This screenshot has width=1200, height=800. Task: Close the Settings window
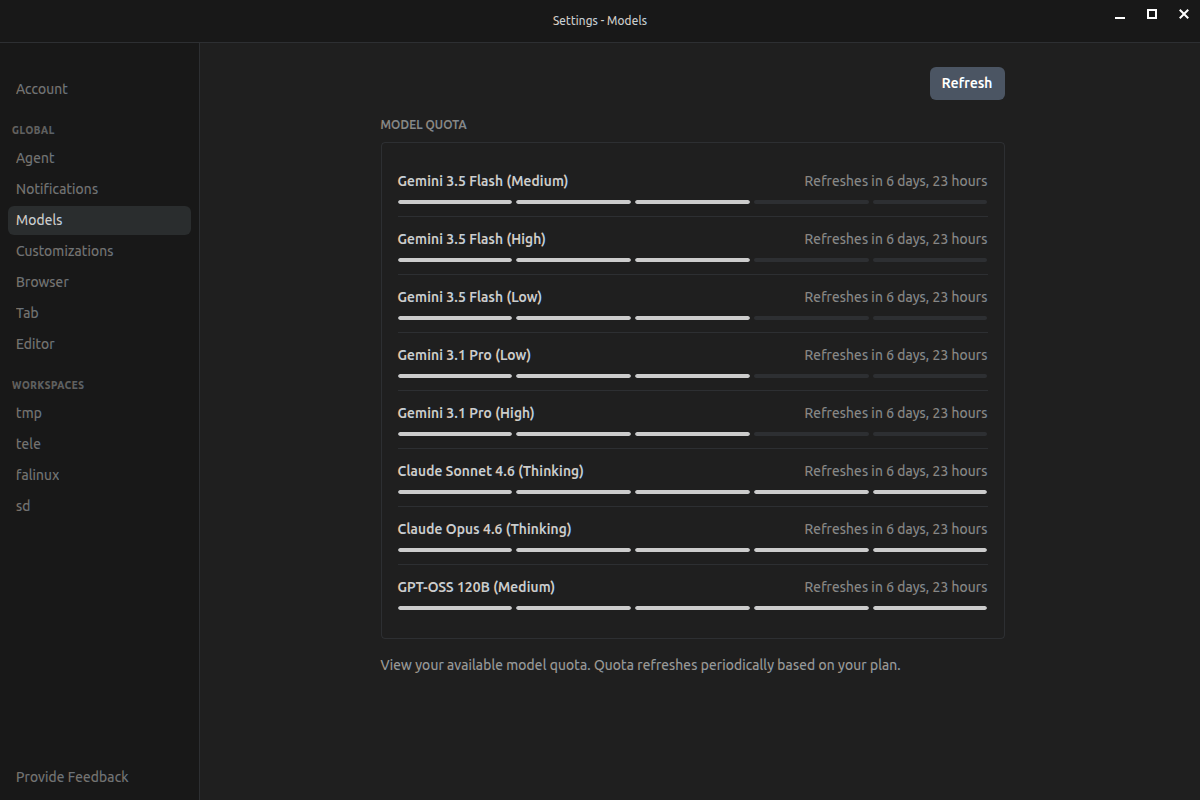click(x=1186, y=14)
